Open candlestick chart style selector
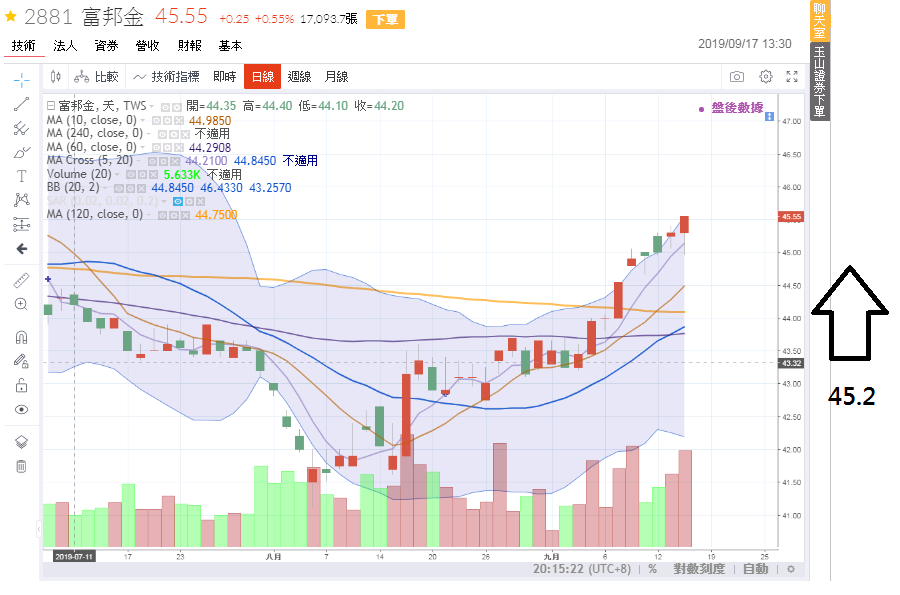The image size is (900, 595). pos(56,76)
